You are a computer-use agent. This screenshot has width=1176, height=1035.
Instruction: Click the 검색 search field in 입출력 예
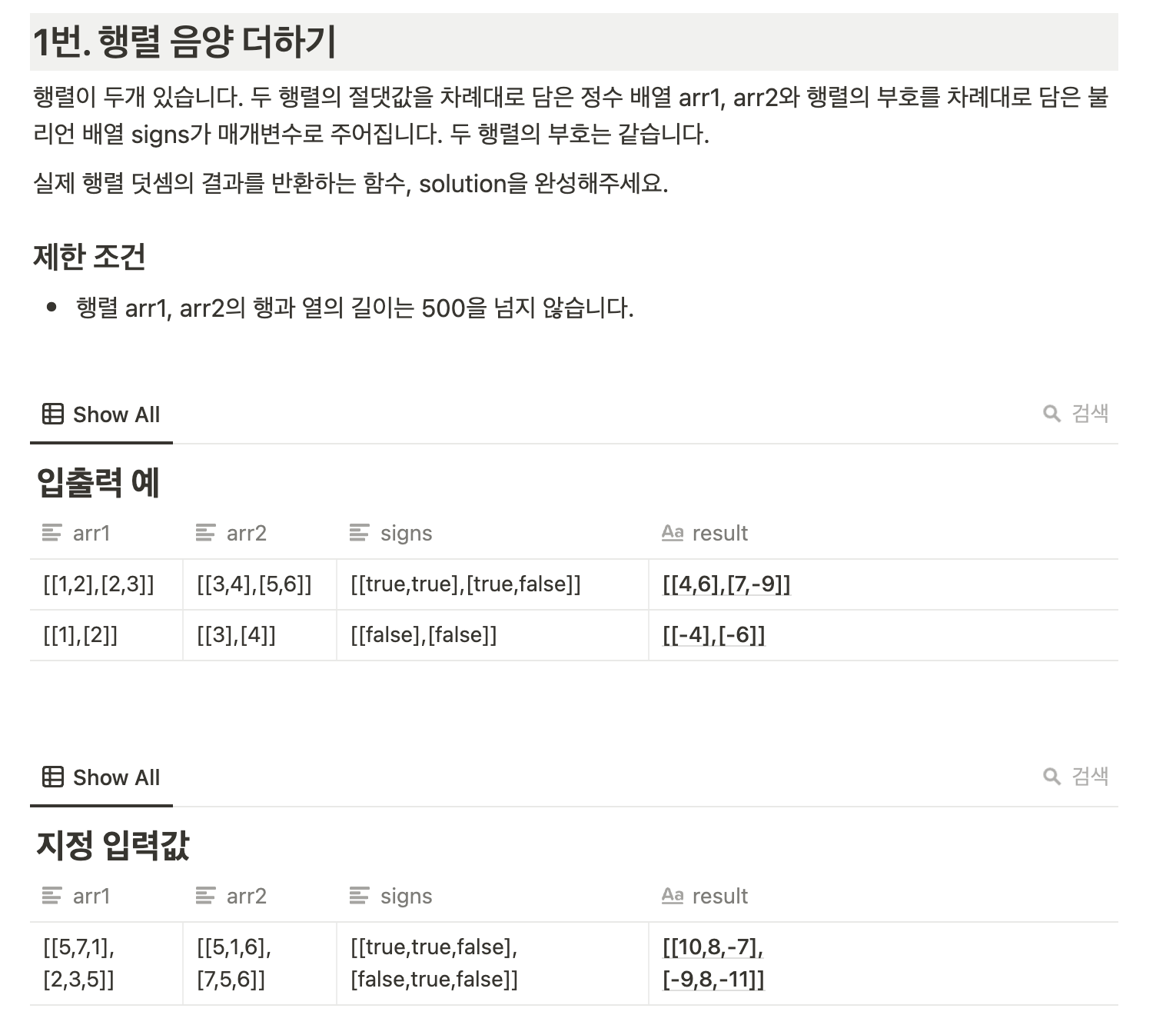1076,414
